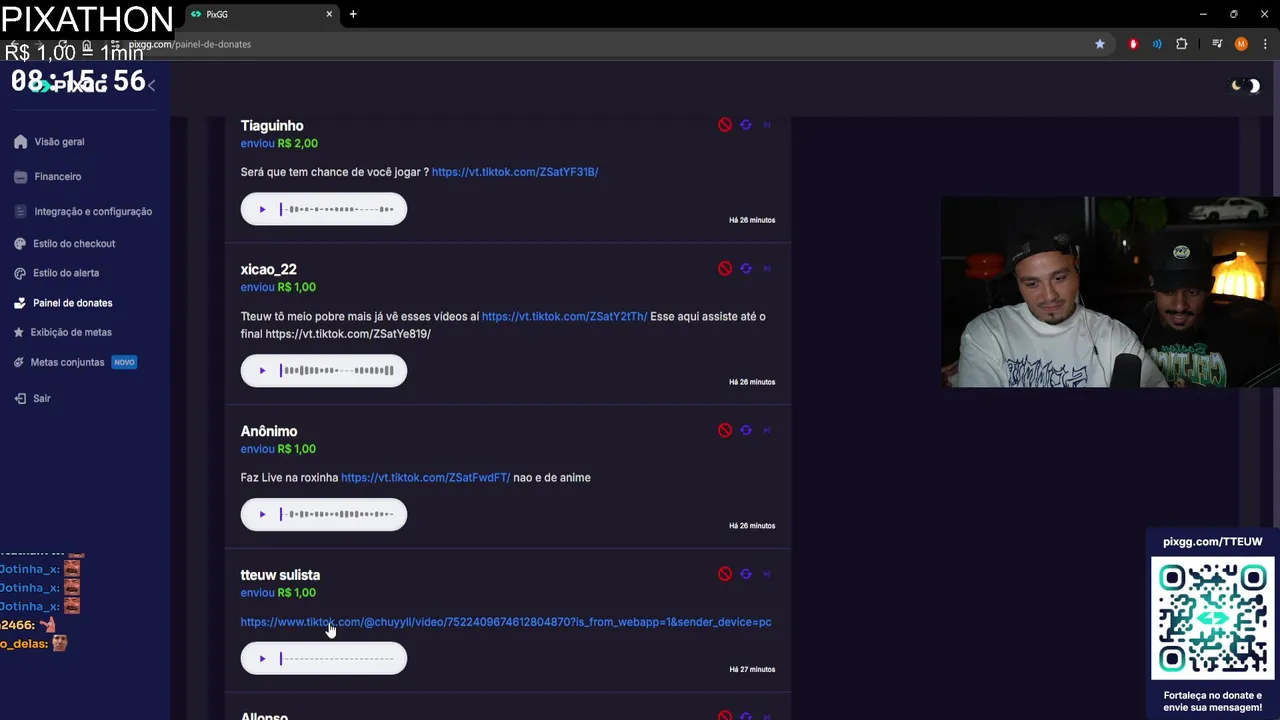Image resolution: width=1280 pixels, height=720 pixels.
Task: Seek within Tiaguinho's audio waveform
Action: pyautogui.click(x=337, y=209)
